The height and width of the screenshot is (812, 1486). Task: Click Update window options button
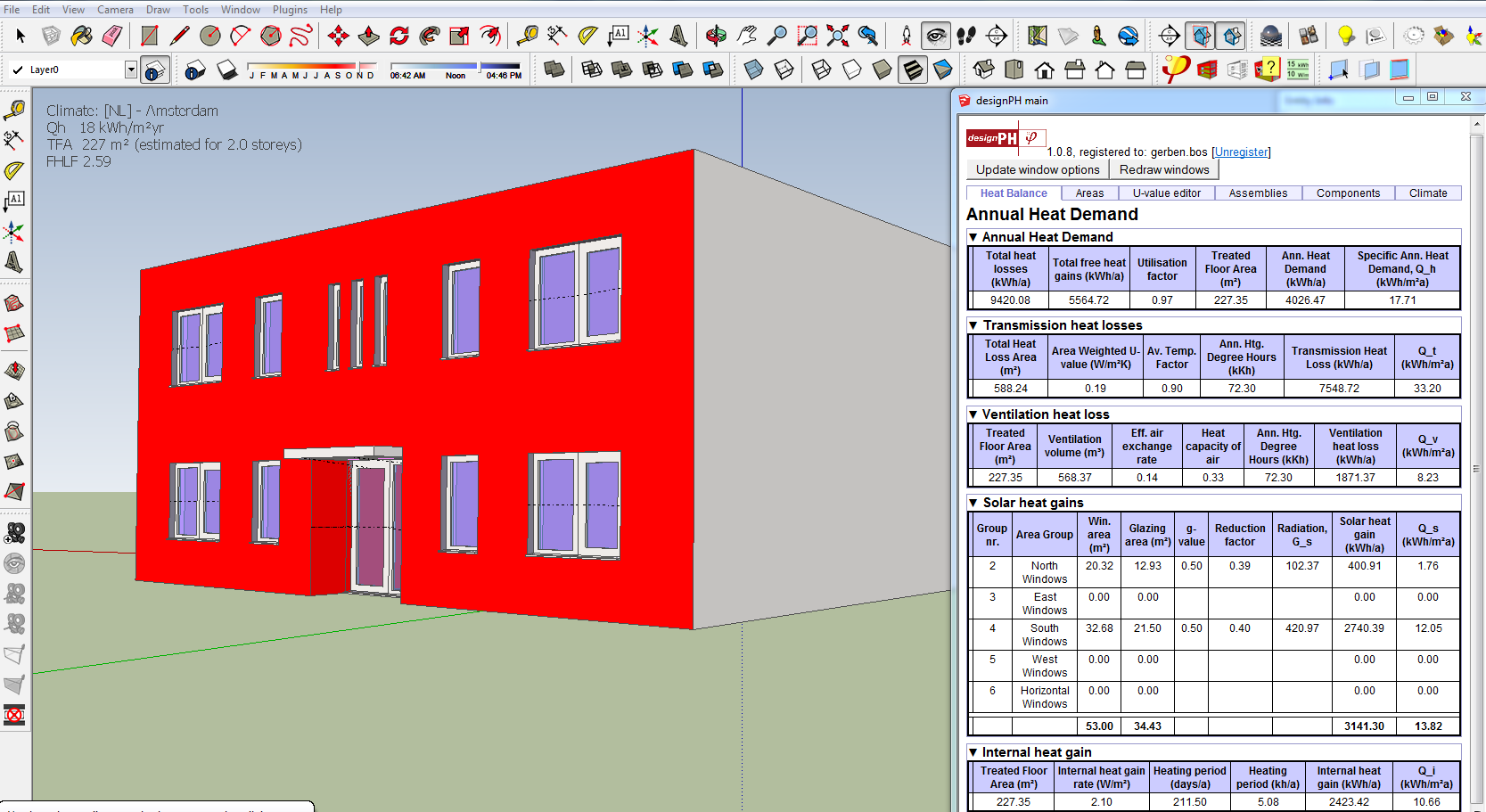1038,170
